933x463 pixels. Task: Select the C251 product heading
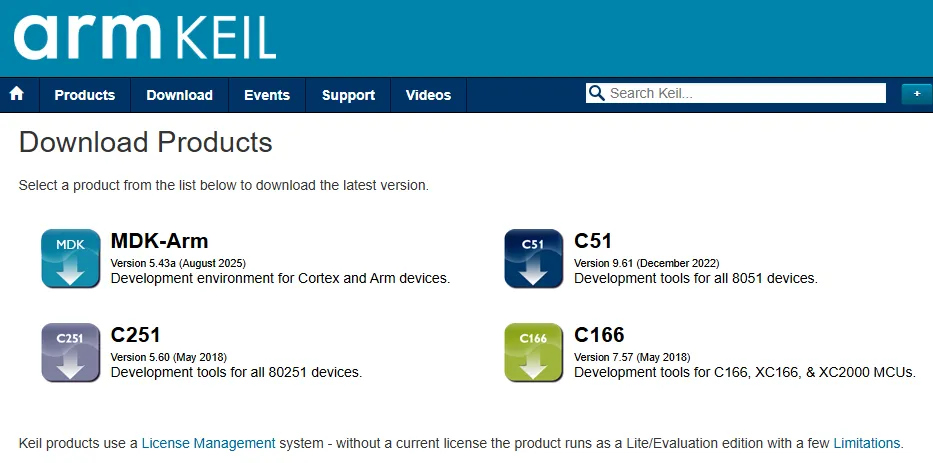(135, 335)
